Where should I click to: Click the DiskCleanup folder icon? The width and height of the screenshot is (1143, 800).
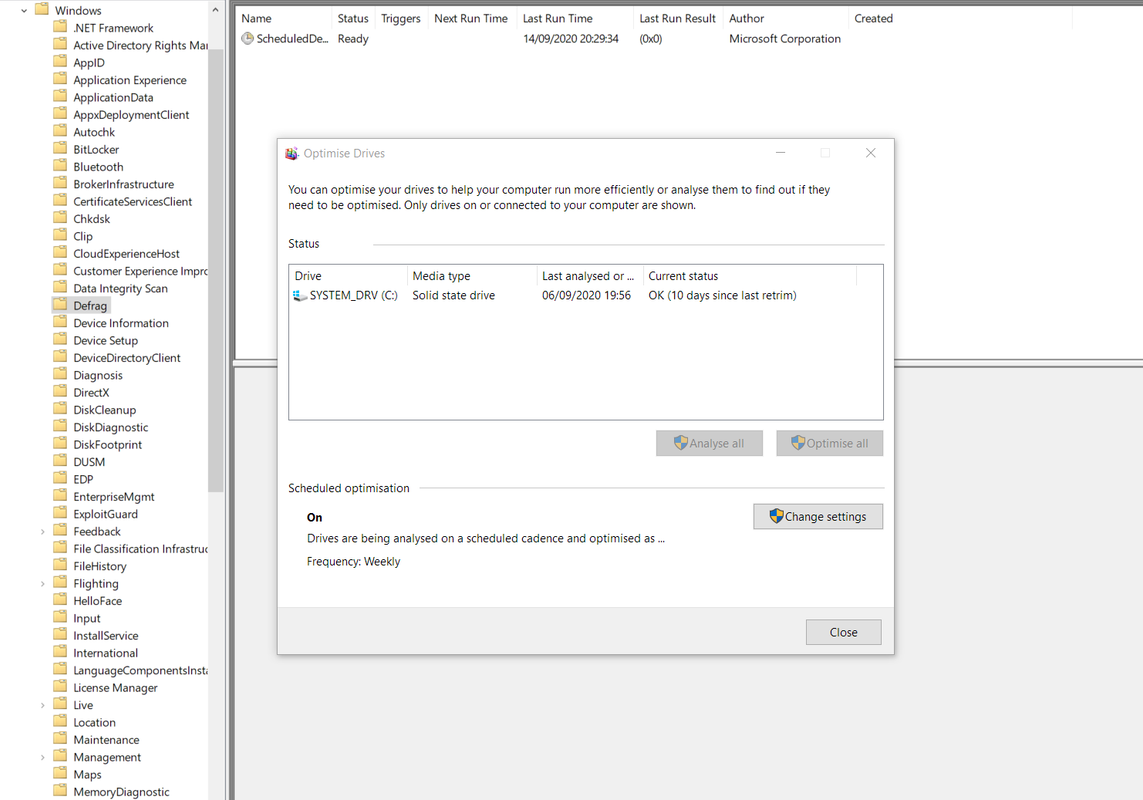pos(61,409)
